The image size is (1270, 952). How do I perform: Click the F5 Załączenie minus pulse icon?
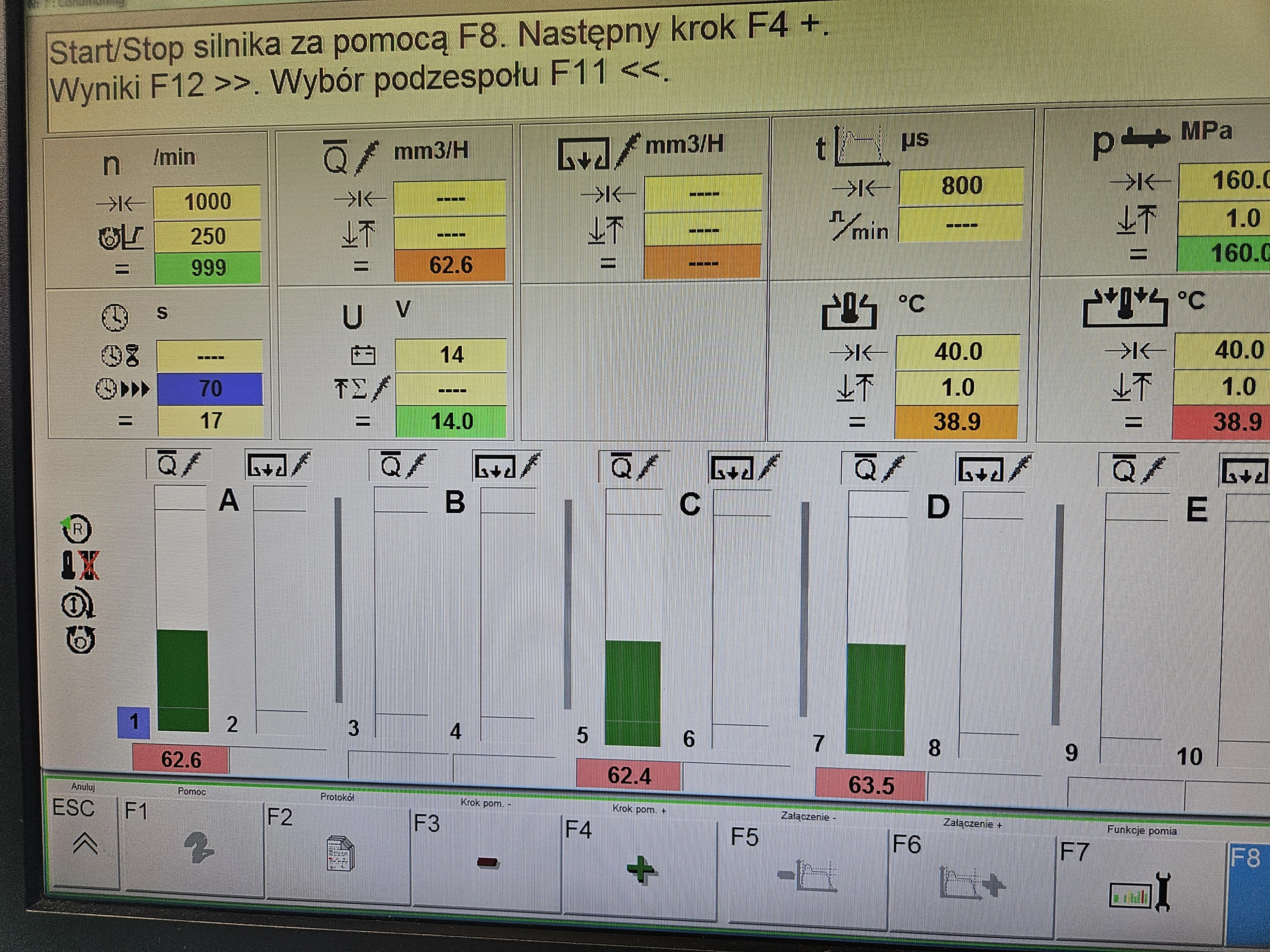[807, 875]
